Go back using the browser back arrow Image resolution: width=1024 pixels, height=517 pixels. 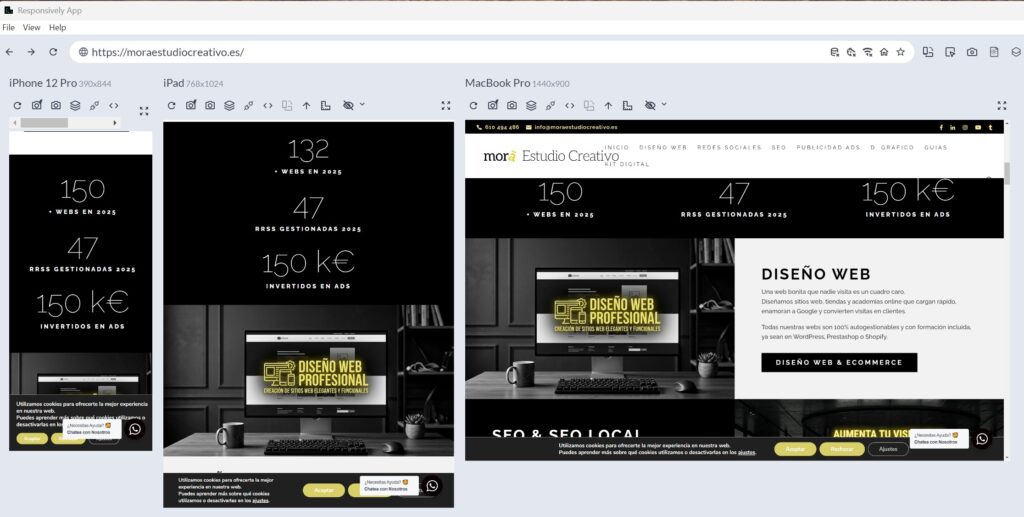click(9, 52)
